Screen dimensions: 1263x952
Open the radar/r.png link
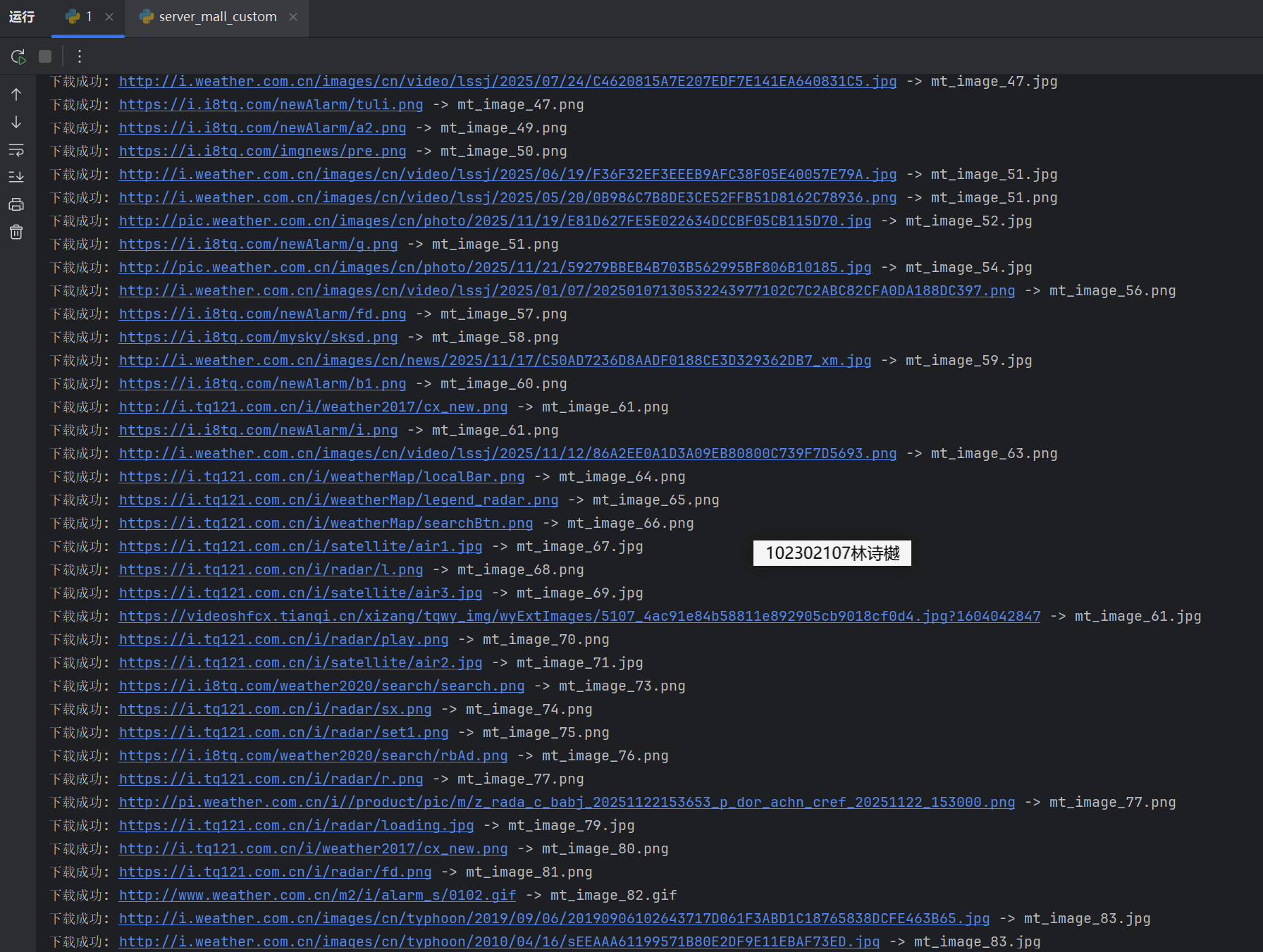pos(271,779)
